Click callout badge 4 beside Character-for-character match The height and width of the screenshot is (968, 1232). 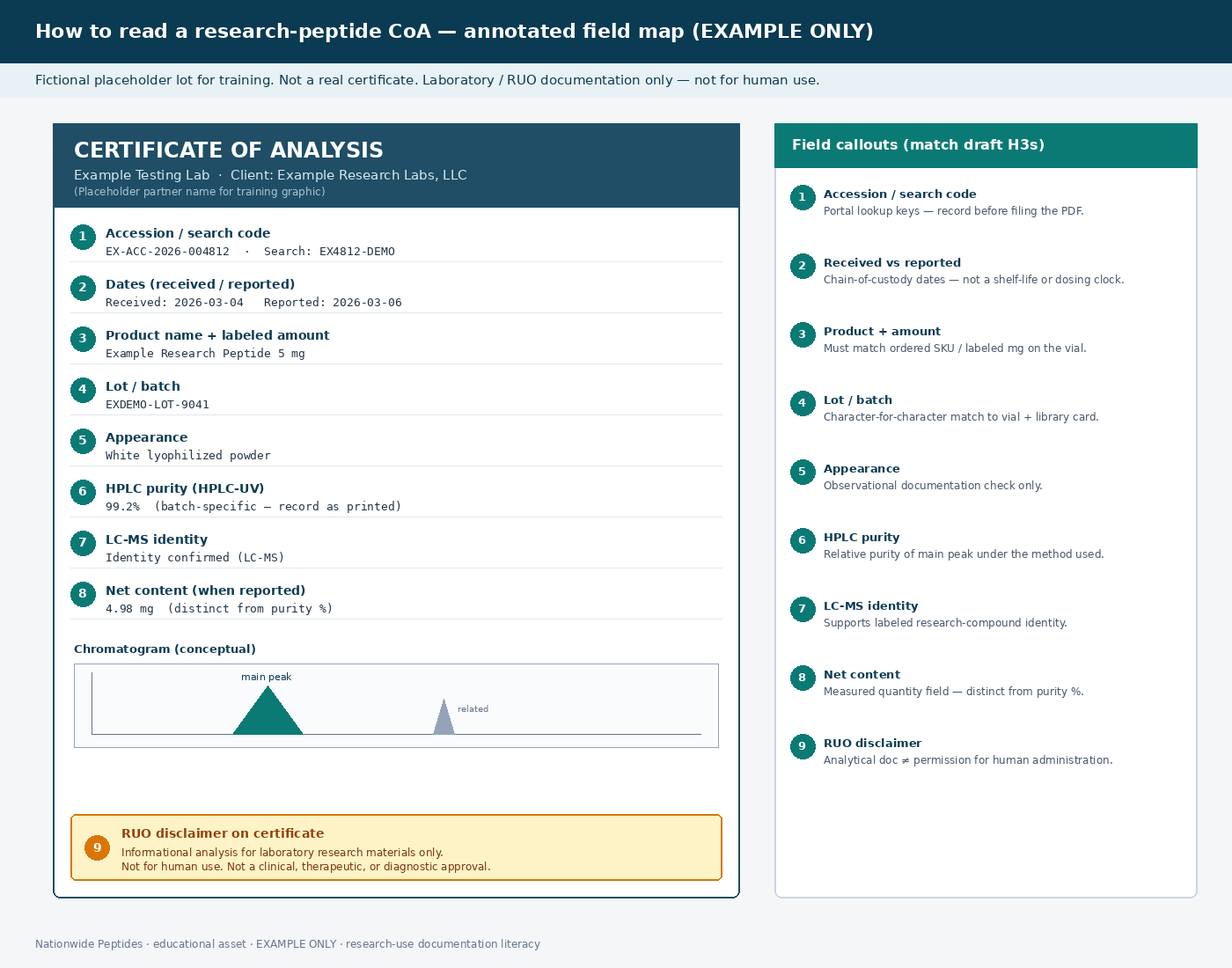tap(803, 403)
